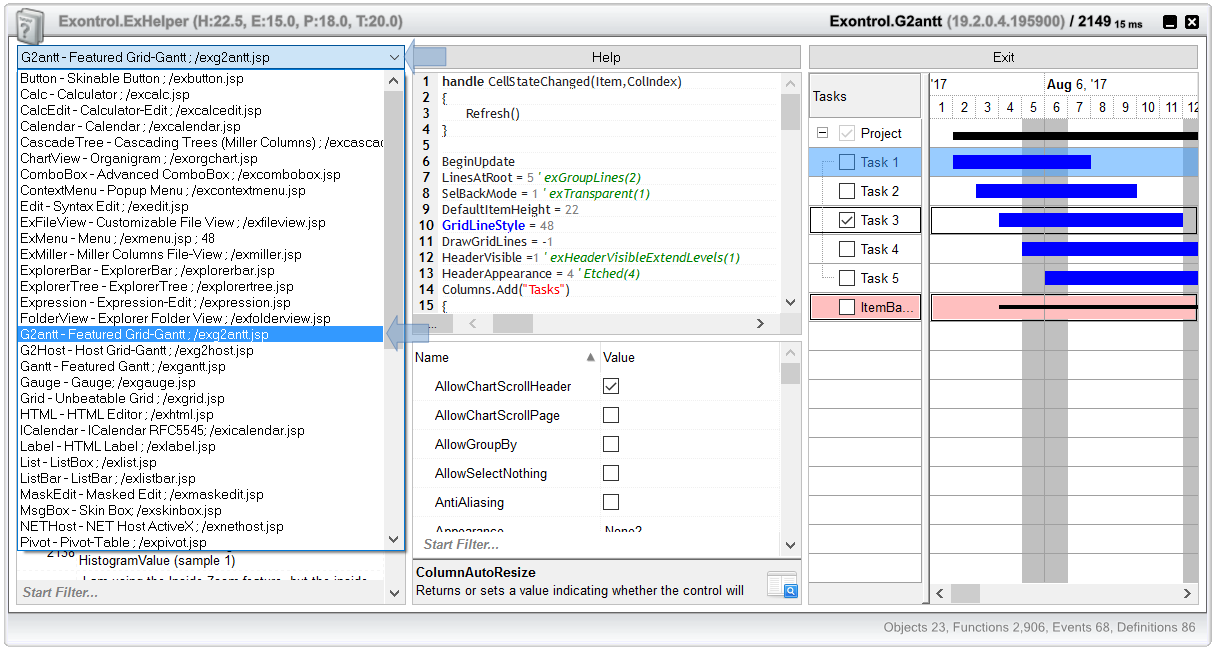
Task: Click the ExHelper book icon in title bar
Action: click(31, 23)
